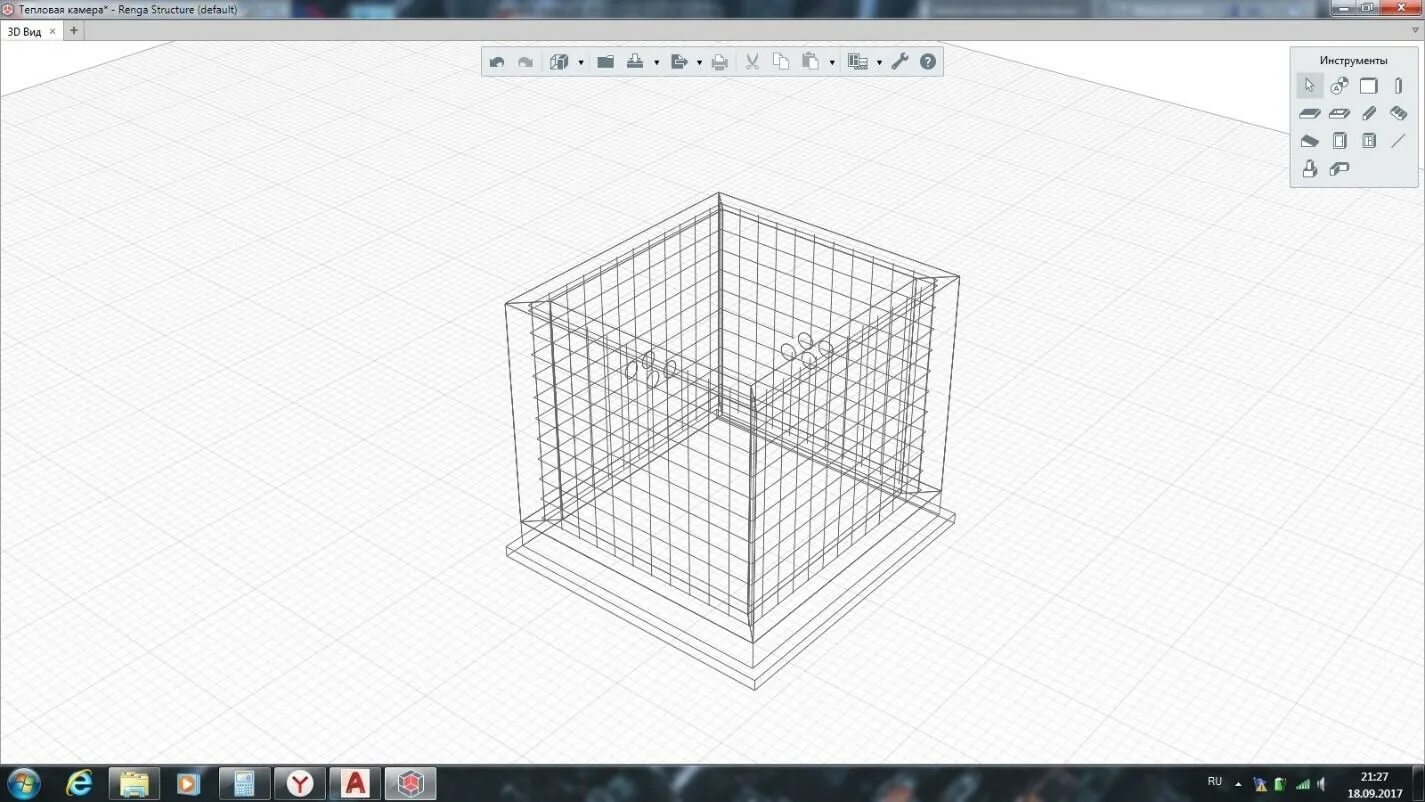
Task: Open project with the folder icon
Action: point(605,62)
